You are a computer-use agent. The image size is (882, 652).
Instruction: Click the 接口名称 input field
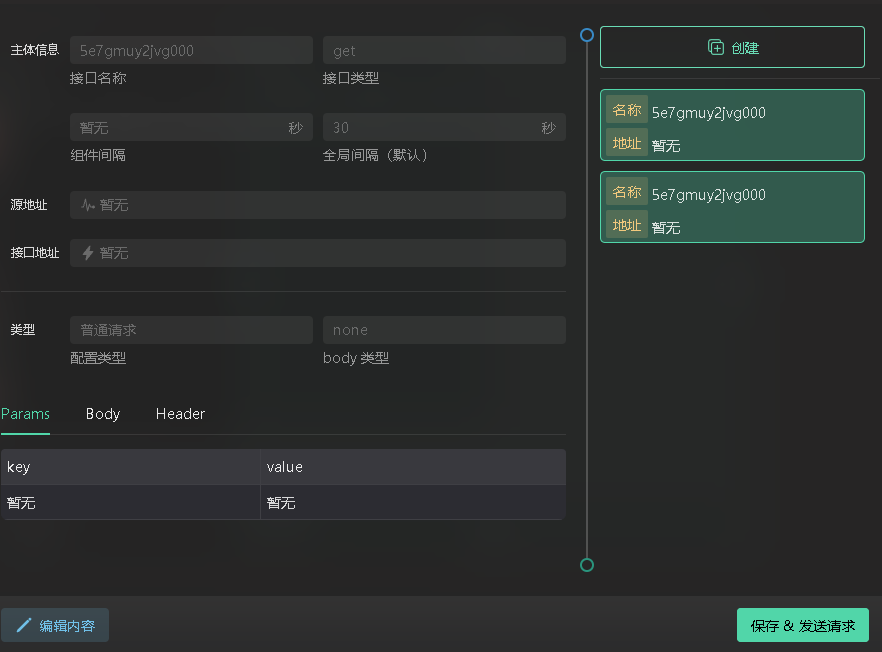tap(191, 51)
